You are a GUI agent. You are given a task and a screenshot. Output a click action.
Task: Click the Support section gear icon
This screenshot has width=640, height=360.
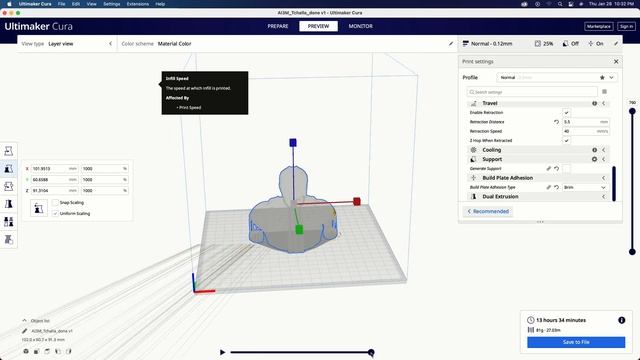click(594, 159)
